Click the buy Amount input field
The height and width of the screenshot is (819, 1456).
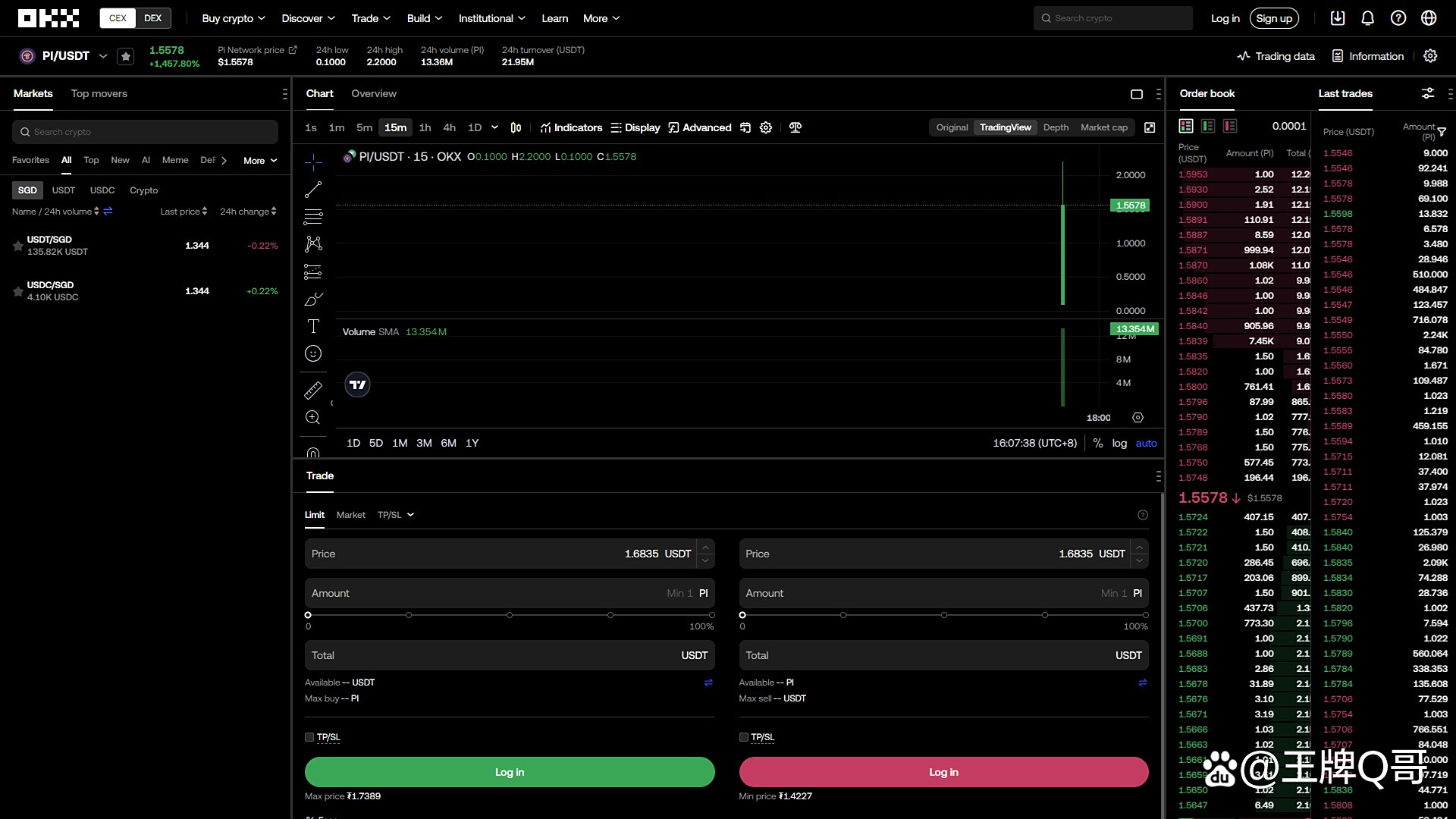point(510,593)
